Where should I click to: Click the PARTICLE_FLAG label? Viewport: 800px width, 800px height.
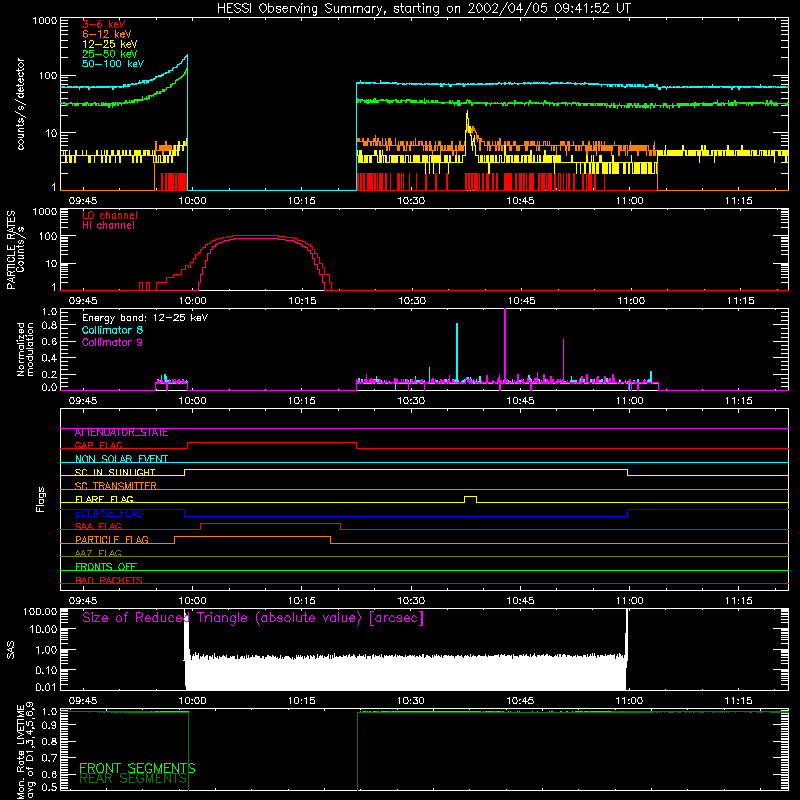[x=112, y=540]
